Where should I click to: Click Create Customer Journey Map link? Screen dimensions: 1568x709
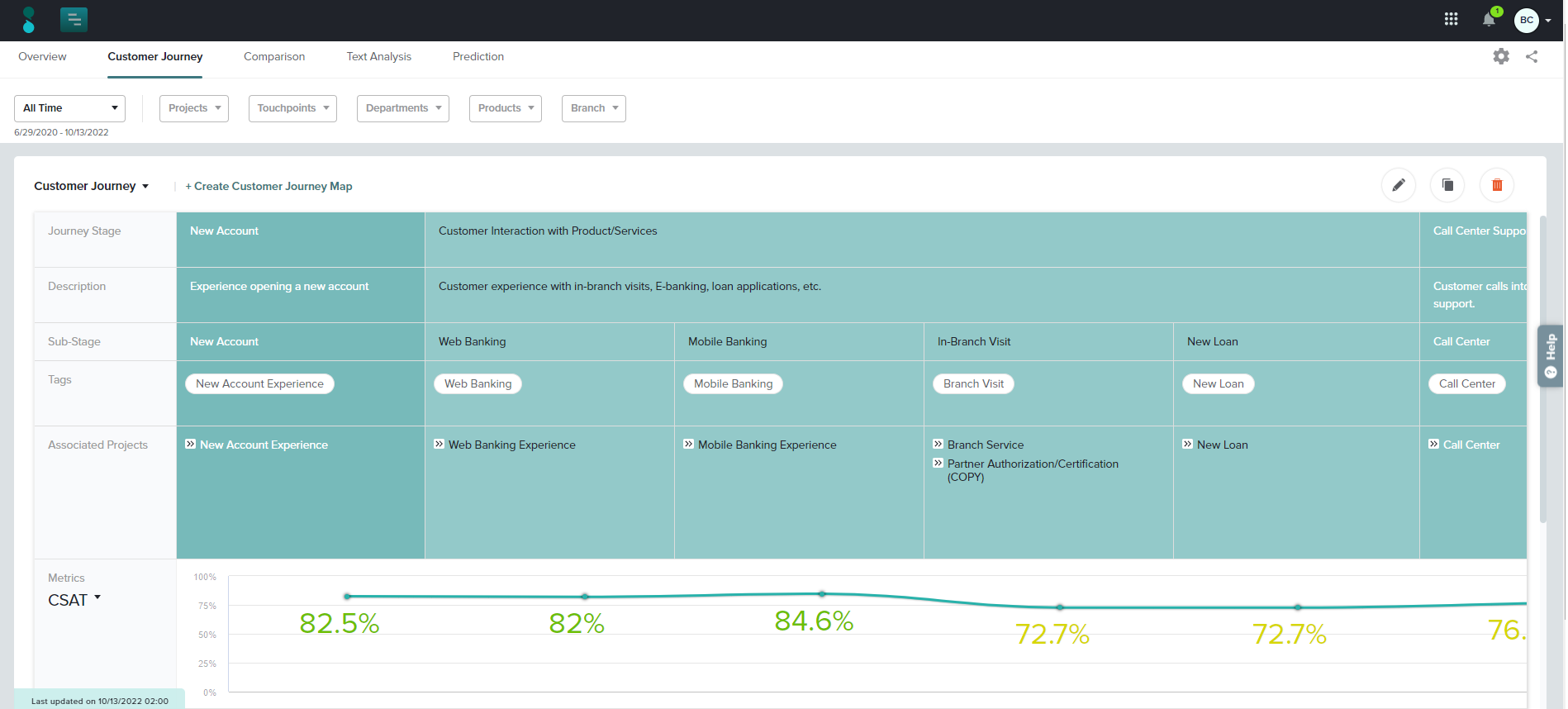click(268, 186)
